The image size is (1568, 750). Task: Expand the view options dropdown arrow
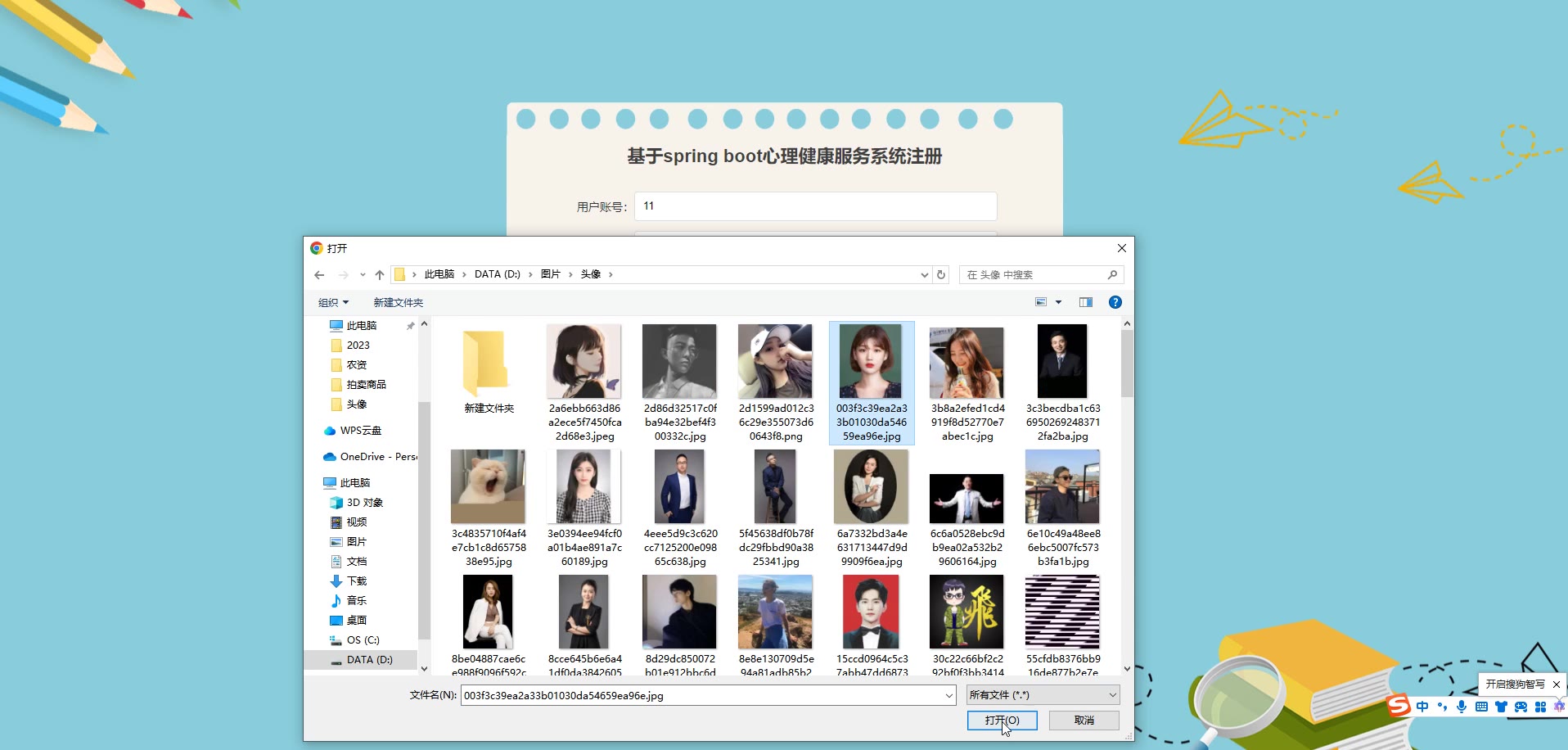click(x=1058, y=302)
